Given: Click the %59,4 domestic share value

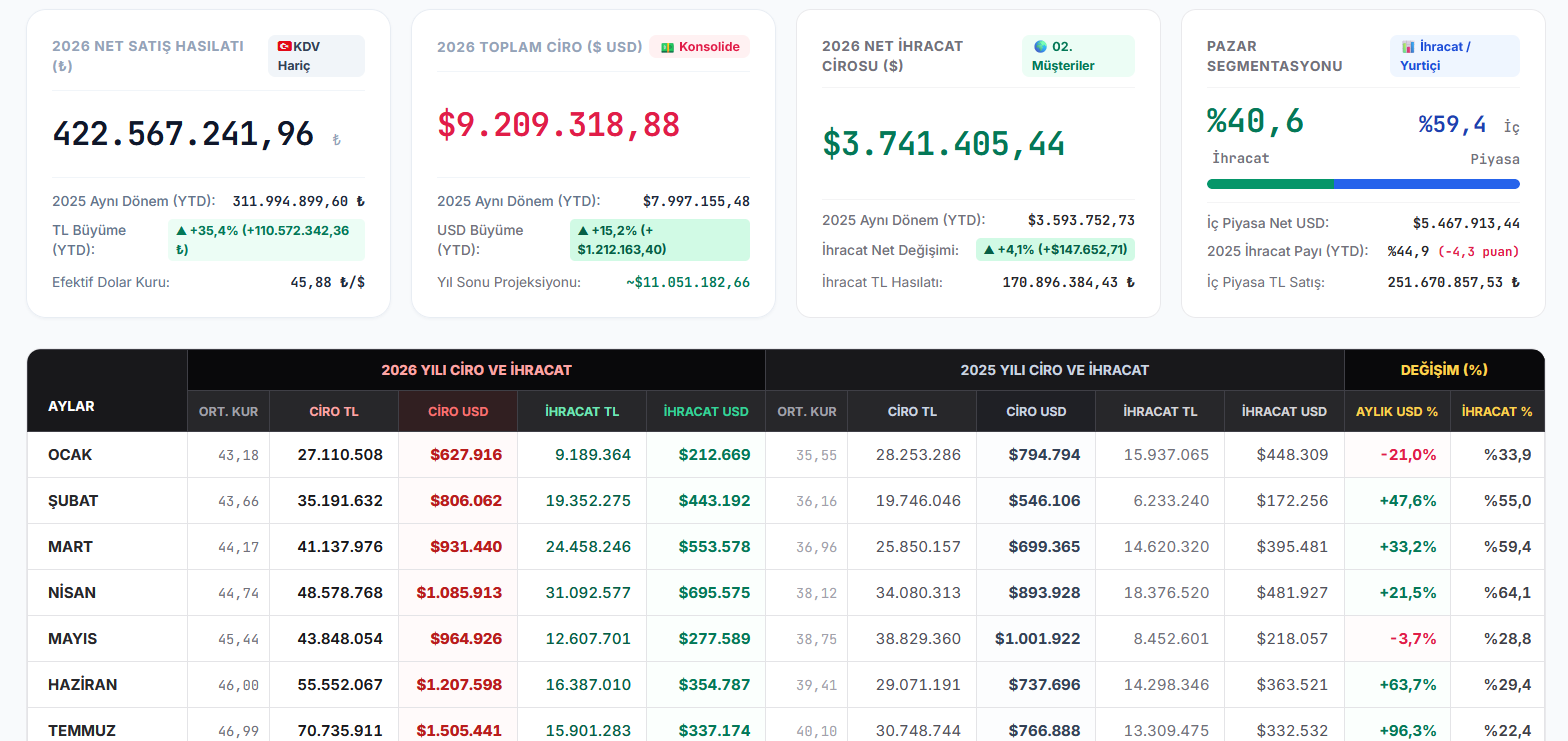Looking at the screenshot, I should coord(1452,125).
